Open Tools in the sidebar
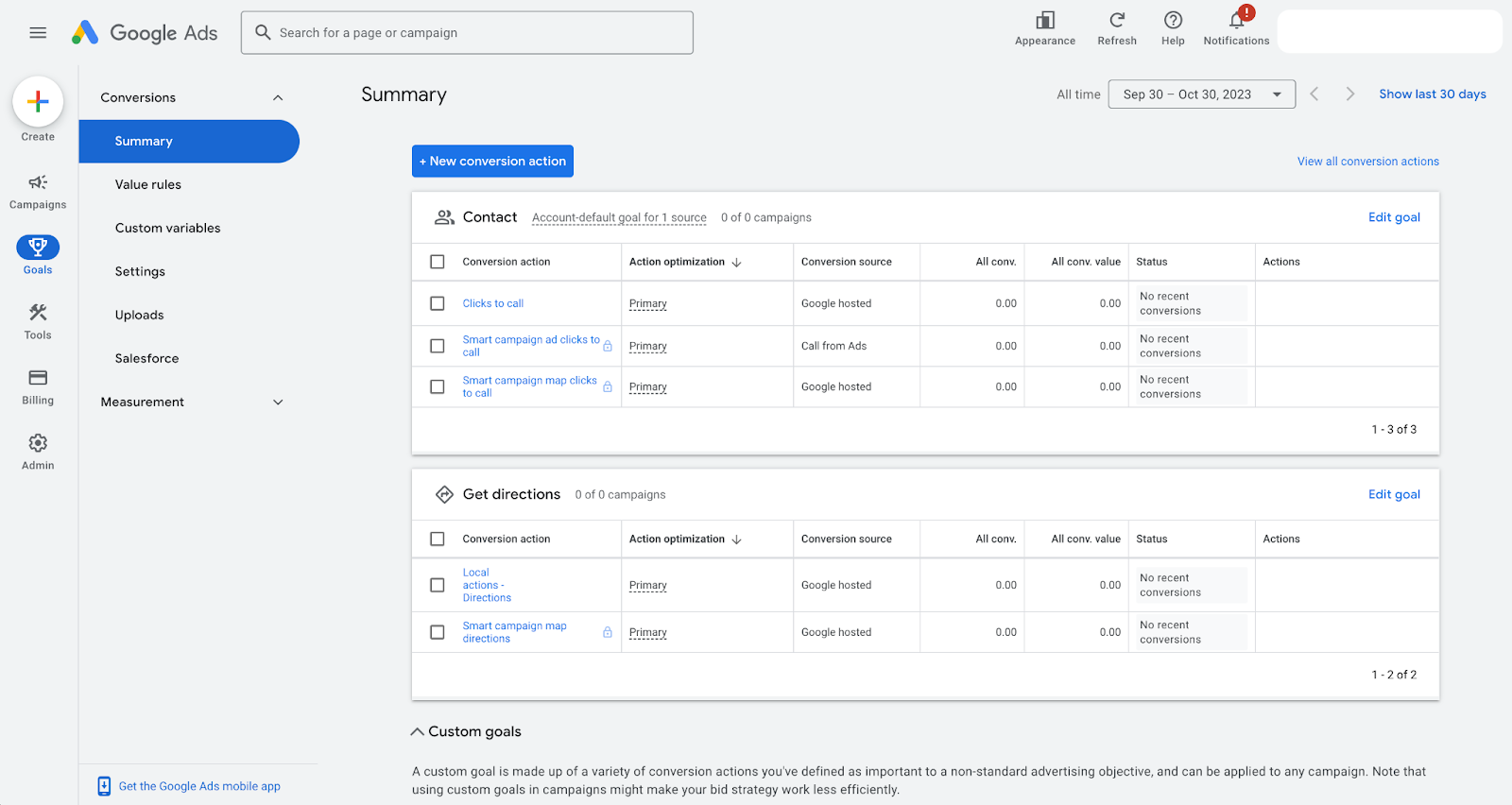1512x805 pixels. coord(38,321)
